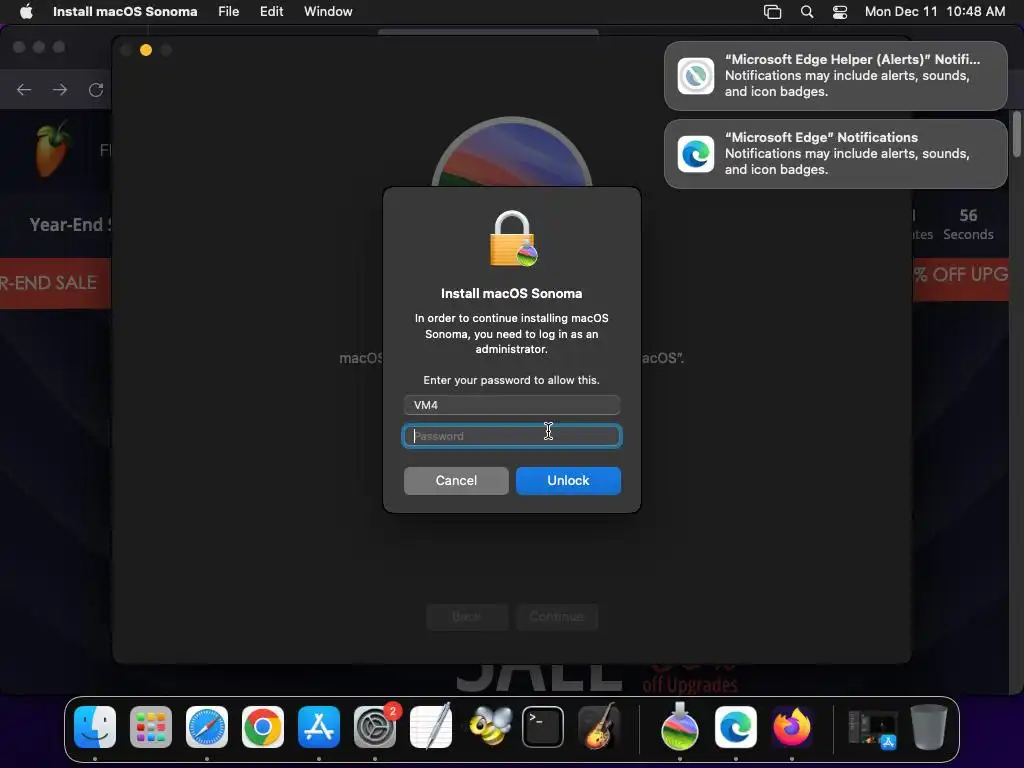Open TextEdit from the Dock
Screen dimensions: 1024x768
point(431,727)
